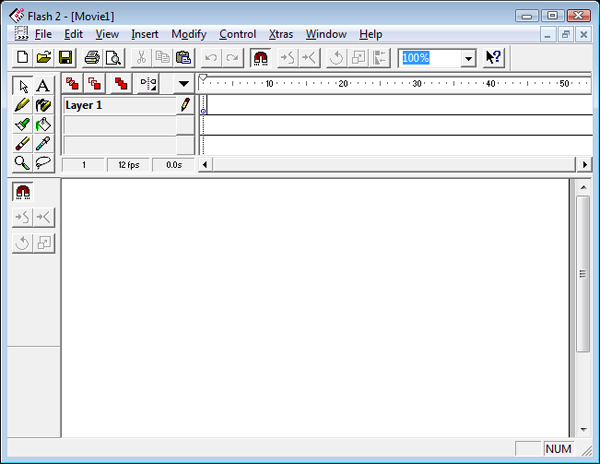
Task: Open the Insert menu
Action: pyautogui.click(x=145, y=34)
